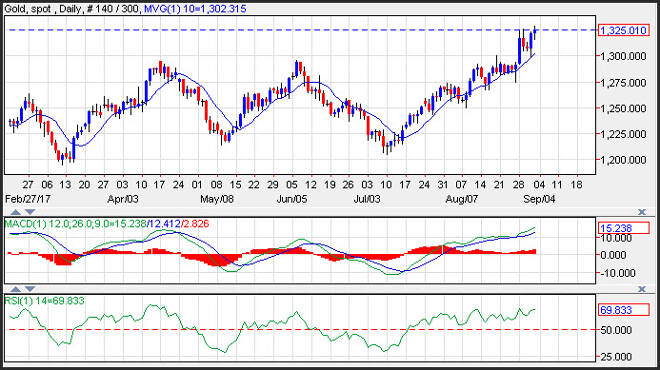Click the 10.000 MACD axis label
This screenshot has width=660, height=370.
pyautogui.click(x=616, y=238)
